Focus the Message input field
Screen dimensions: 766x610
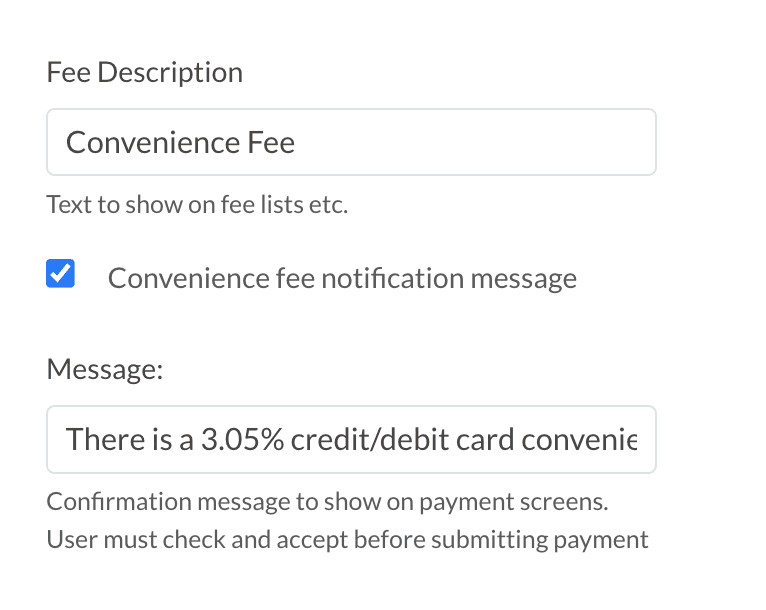pos(351,439)
